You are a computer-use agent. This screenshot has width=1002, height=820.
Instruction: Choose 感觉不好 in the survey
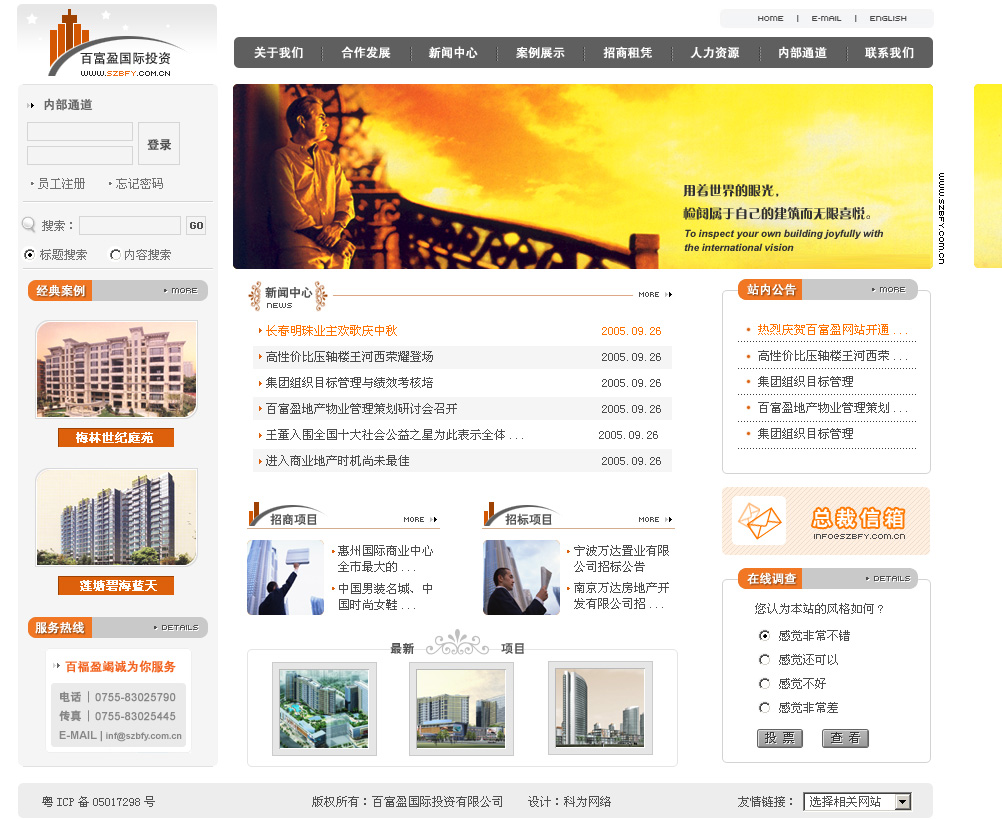coord(764,684)
